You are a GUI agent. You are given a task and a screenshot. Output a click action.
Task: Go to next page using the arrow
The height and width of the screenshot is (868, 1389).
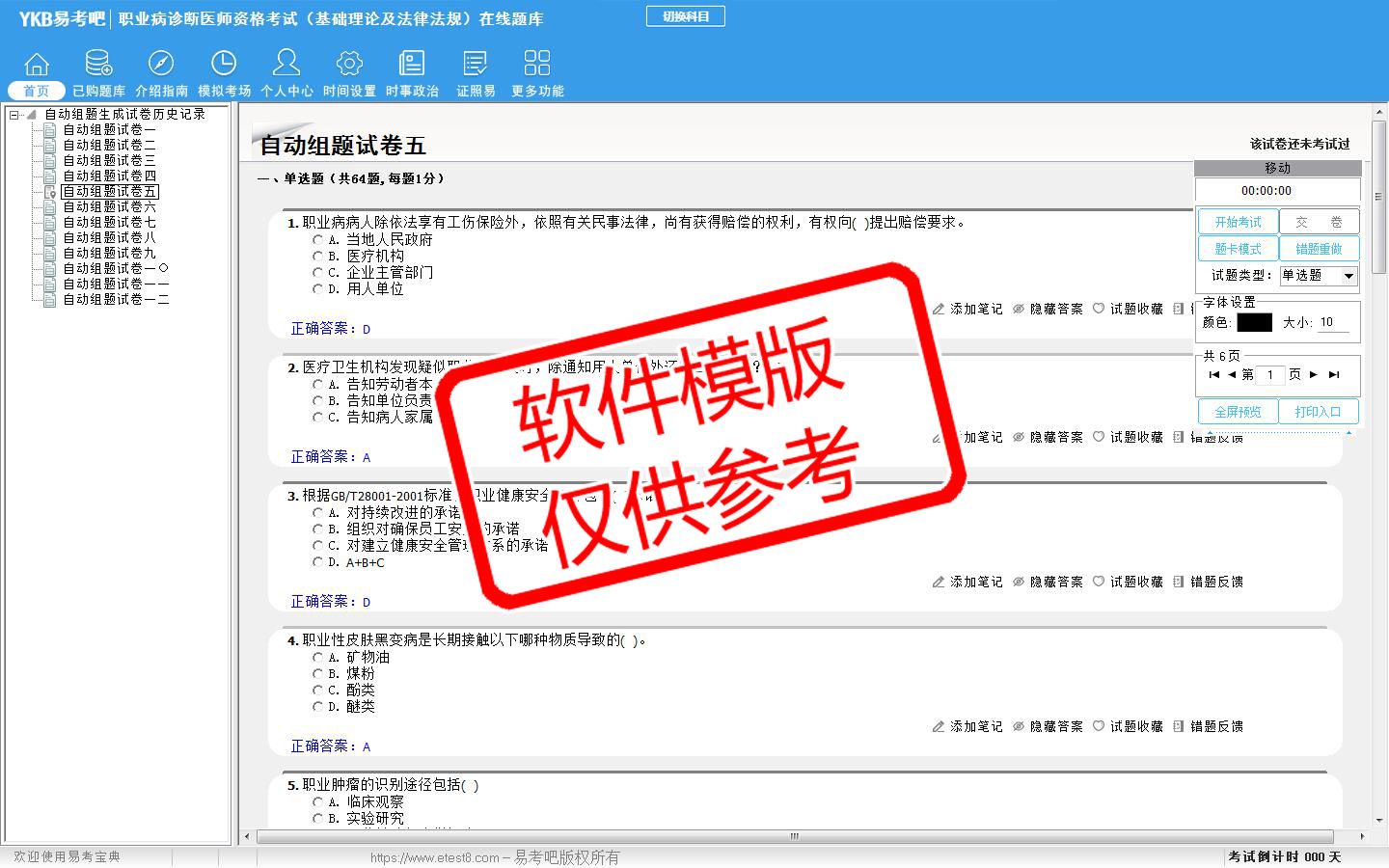[x=1313, y=375]
